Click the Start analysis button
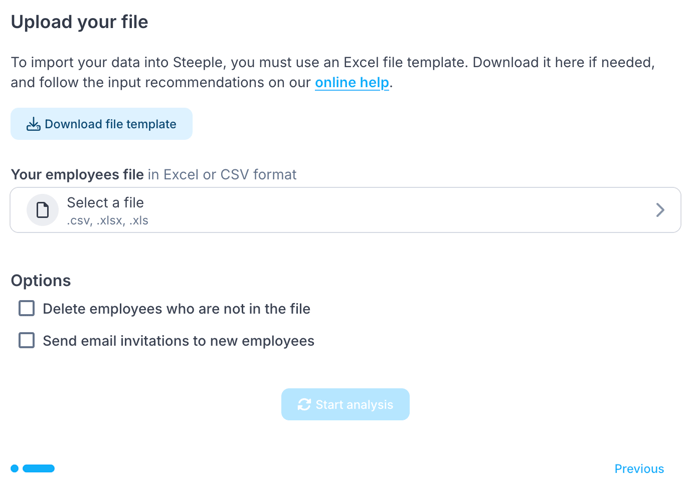 (345, 404)
